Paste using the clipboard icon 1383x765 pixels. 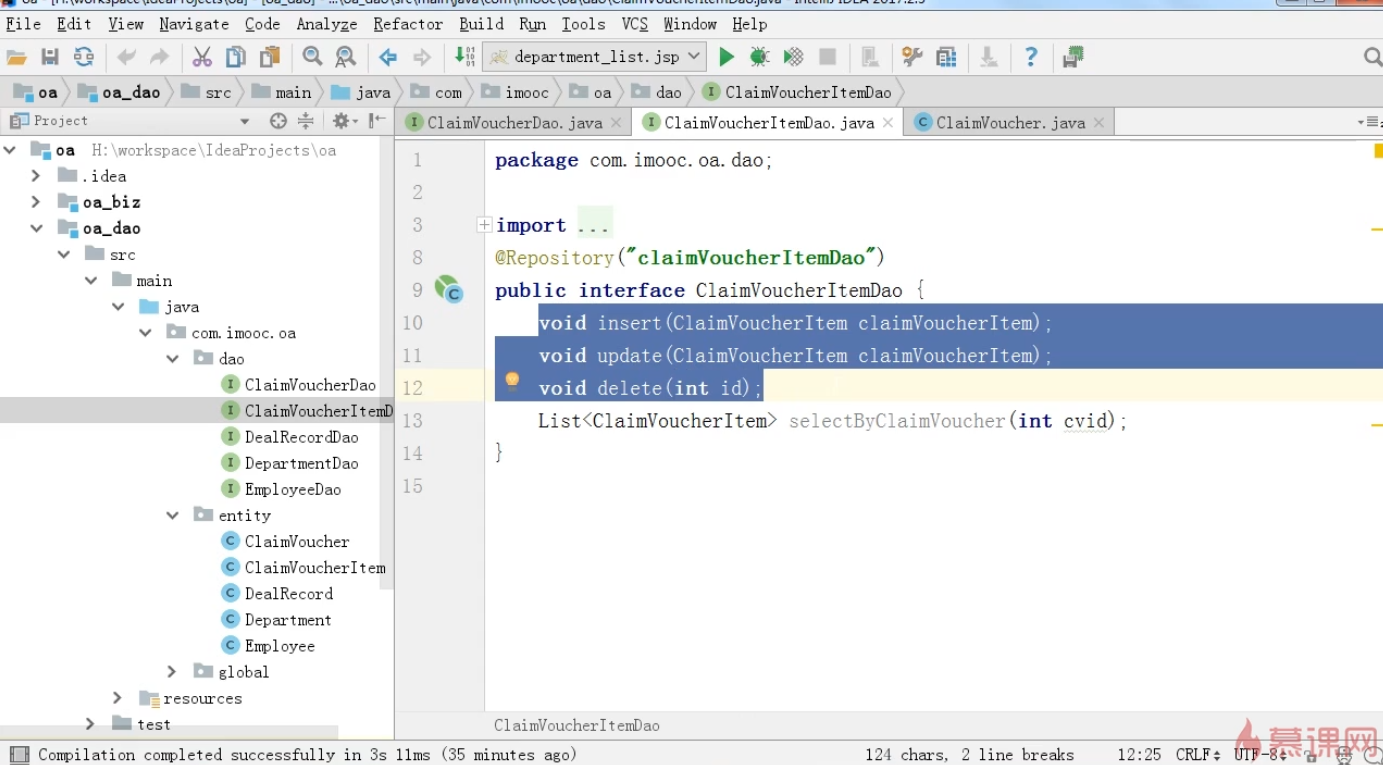(270, 57)
